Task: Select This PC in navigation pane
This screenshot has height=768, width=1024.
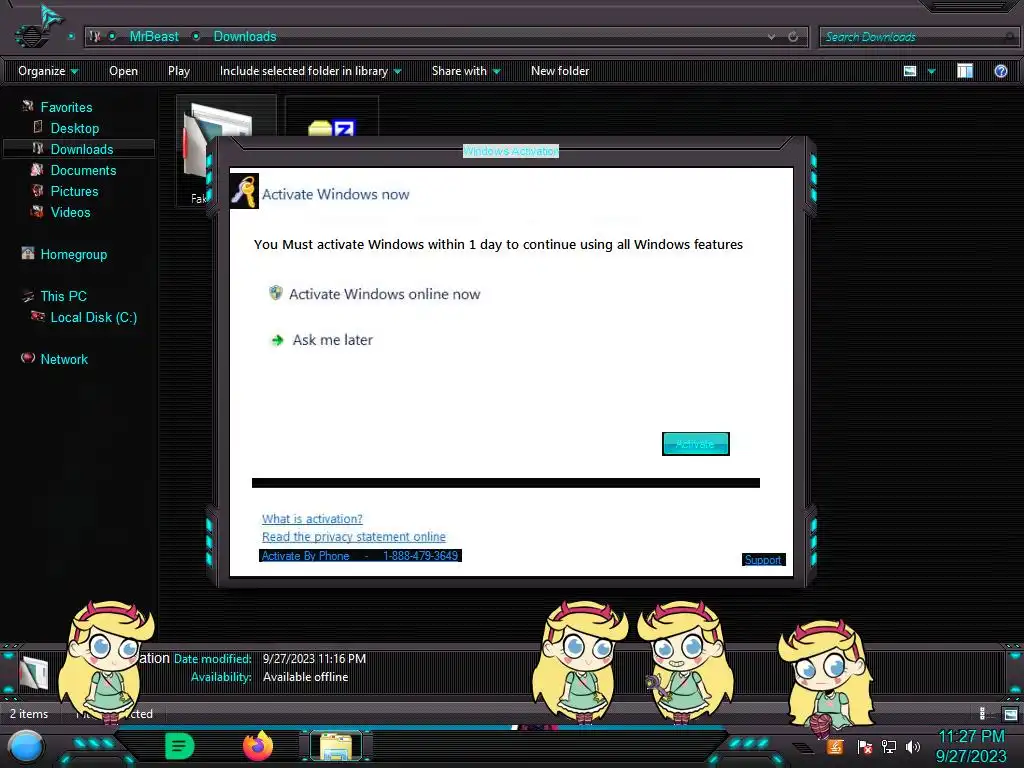Action: (63, 296)
